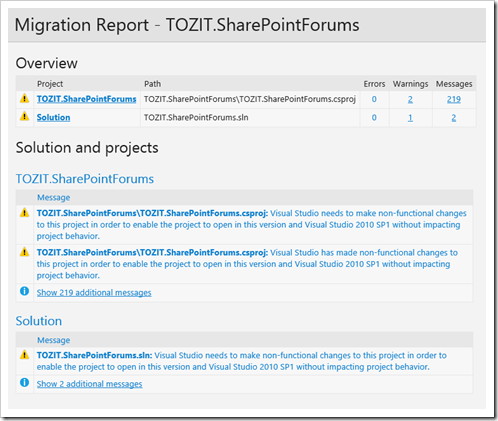Click info icon next to Show 219 additional messages

pyautogui.click(x=24, y=291)
